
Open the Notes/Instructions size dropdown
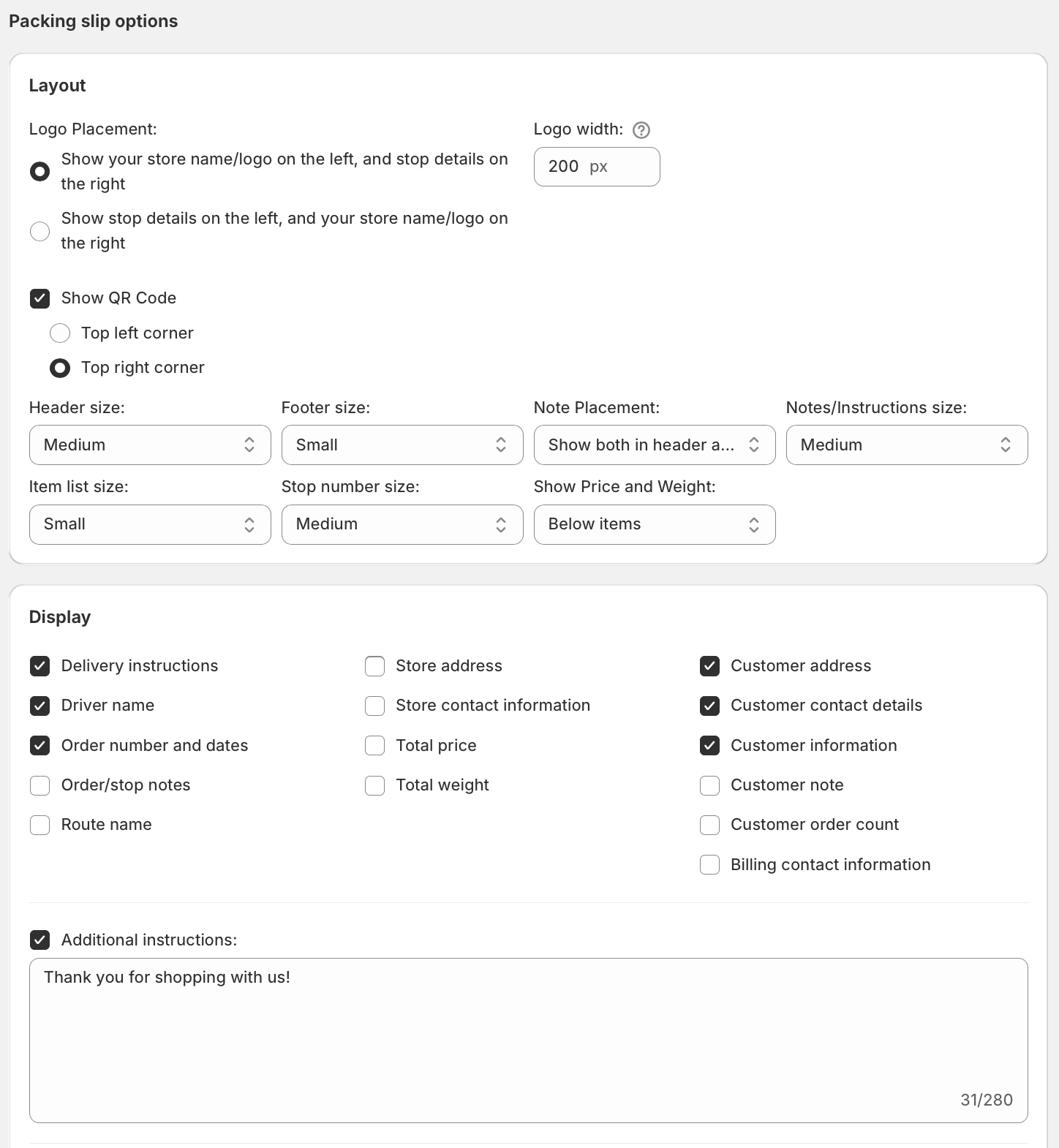click(x=907, y=445)
